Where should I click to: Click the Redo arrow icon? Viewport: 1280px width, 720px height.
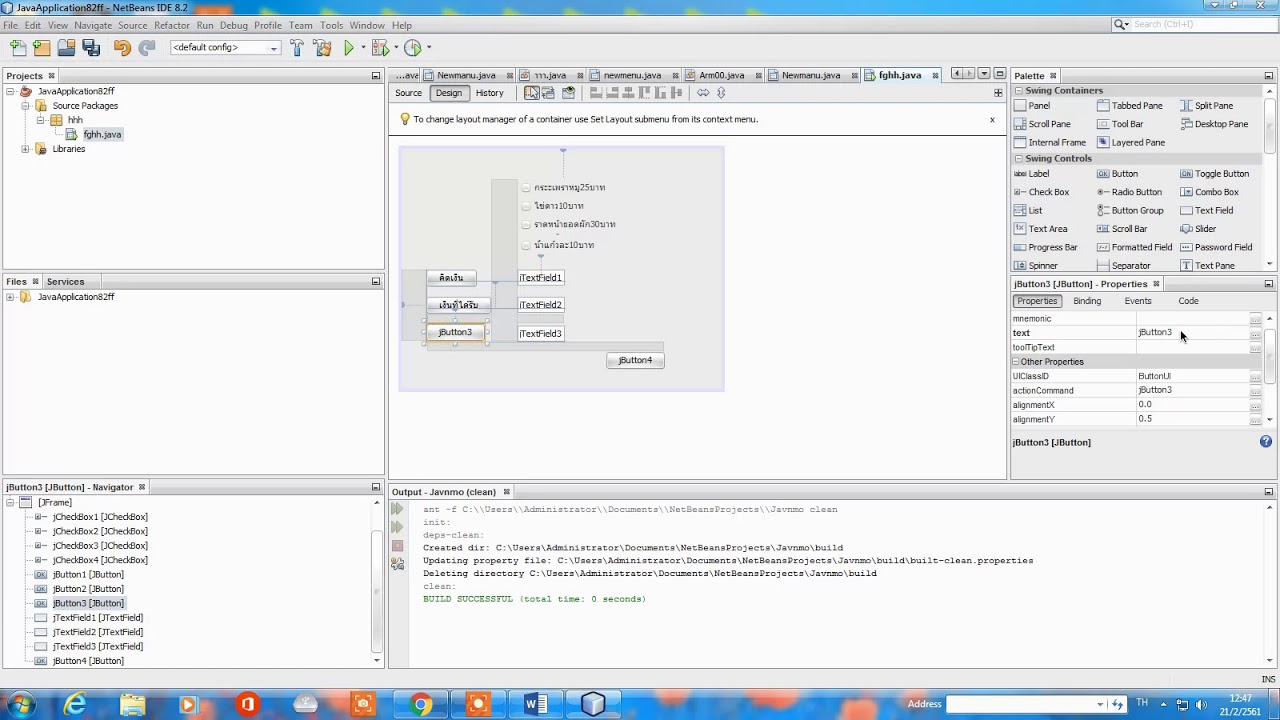(x=147, y=47)
